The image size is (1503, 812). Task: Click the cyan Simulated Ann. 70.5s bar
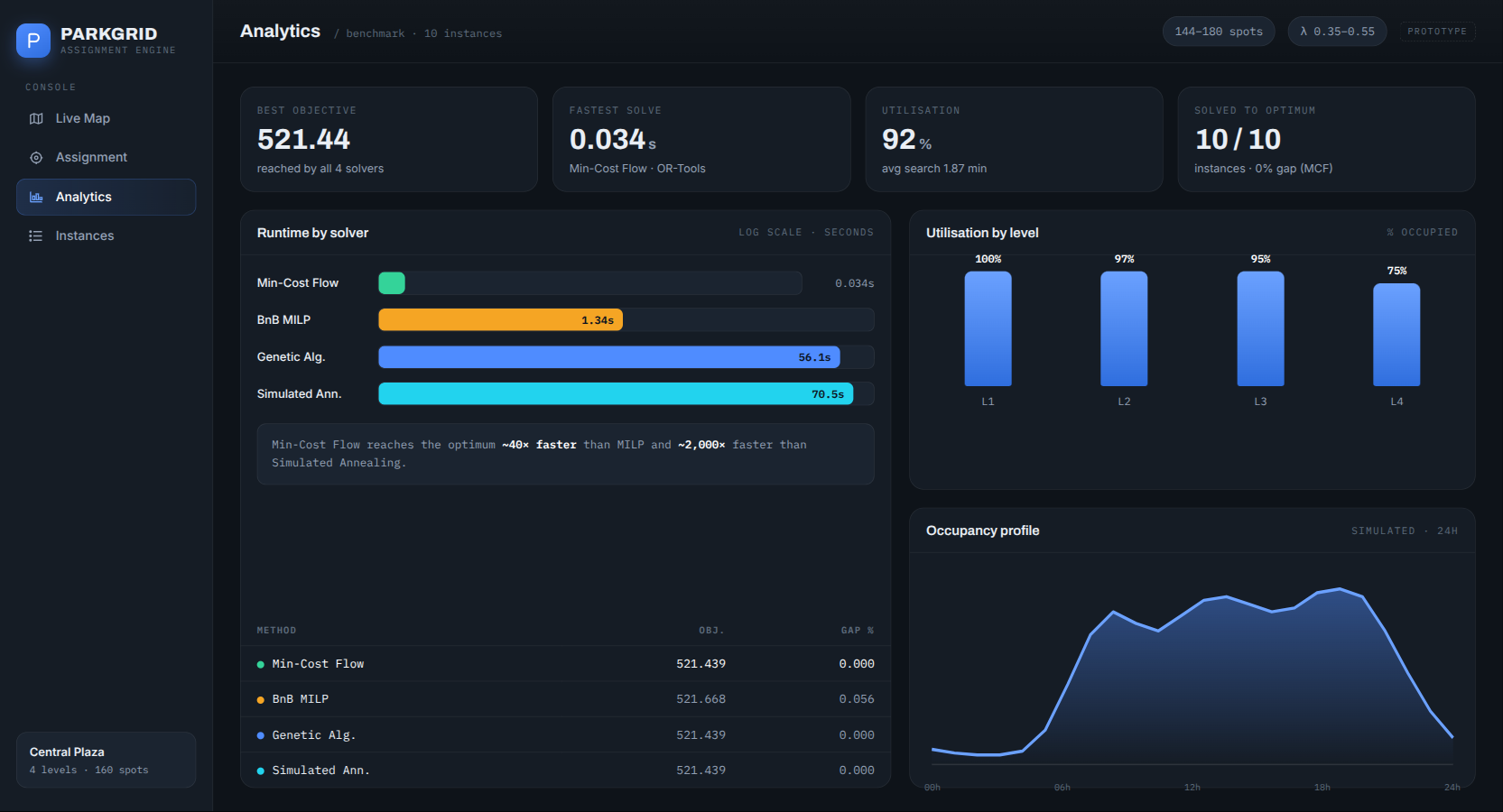(x=616, y=394)
